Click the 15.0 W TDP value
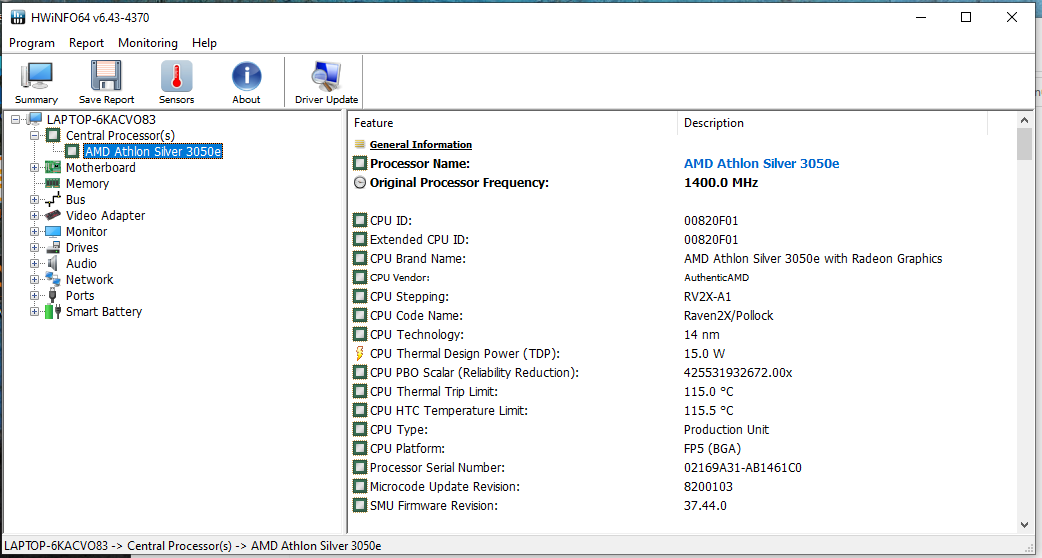The width and height of the screenshot is (1042, 558). pos(704,353)
